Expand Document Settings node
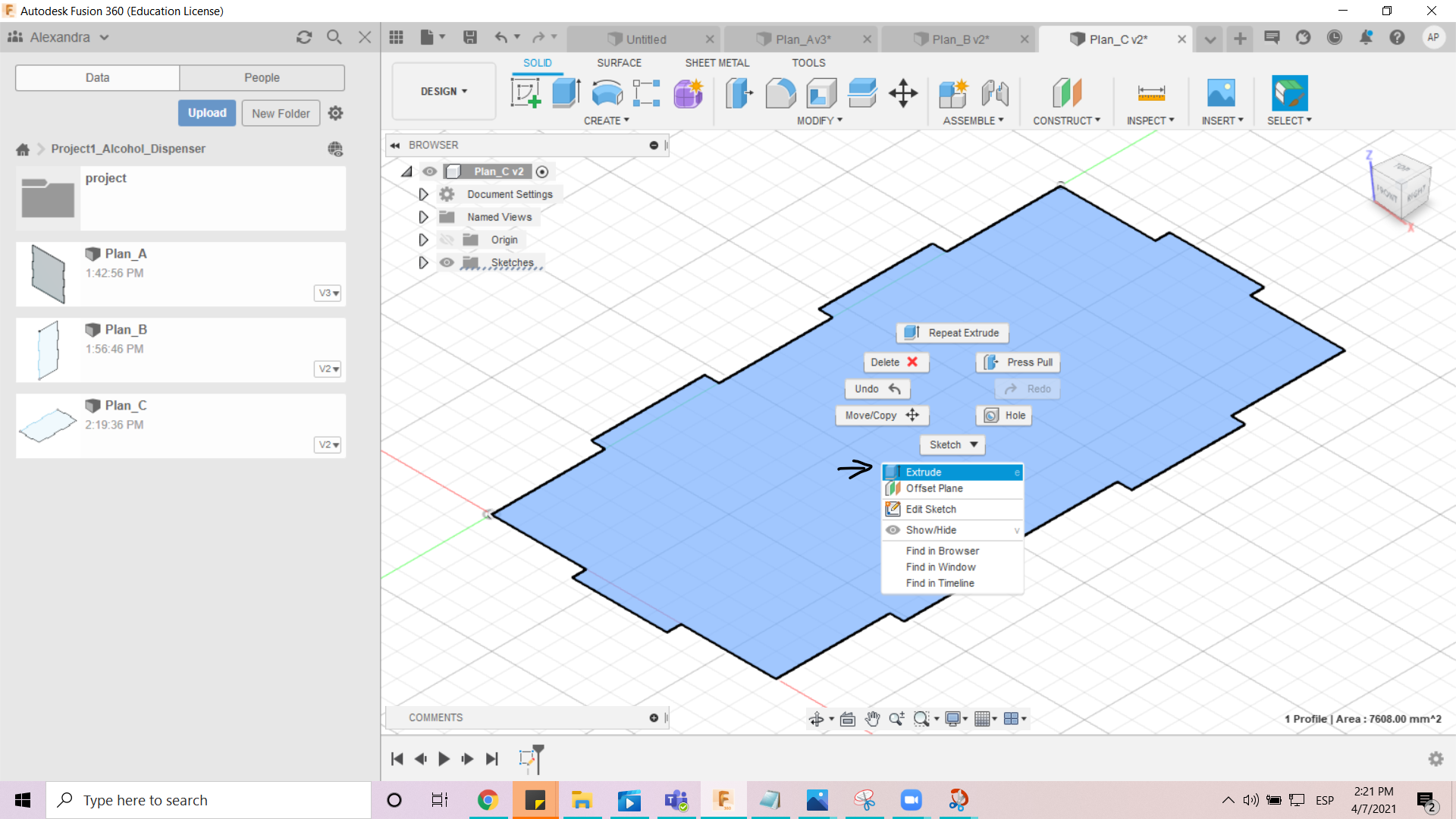This screenshot has width=1456, height=819. (423, 195)
